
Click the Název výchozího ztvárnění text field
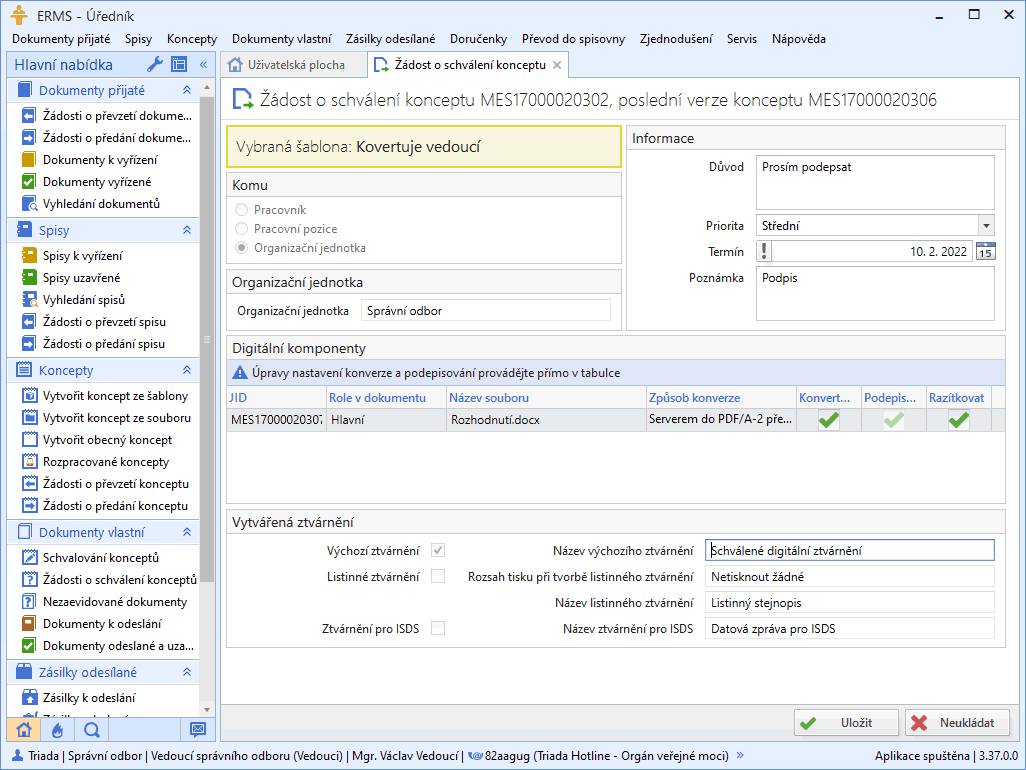pos(849,550)
